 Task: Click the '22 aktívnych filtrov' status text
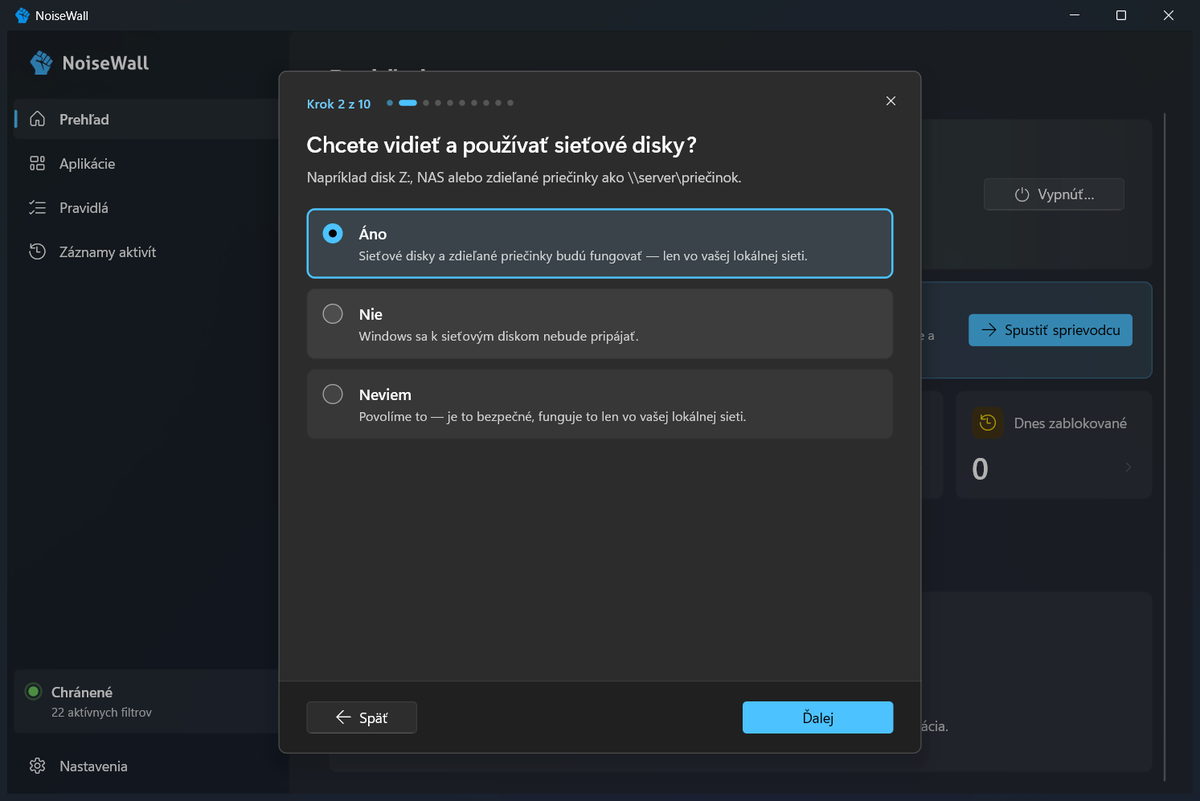[102, 713]
